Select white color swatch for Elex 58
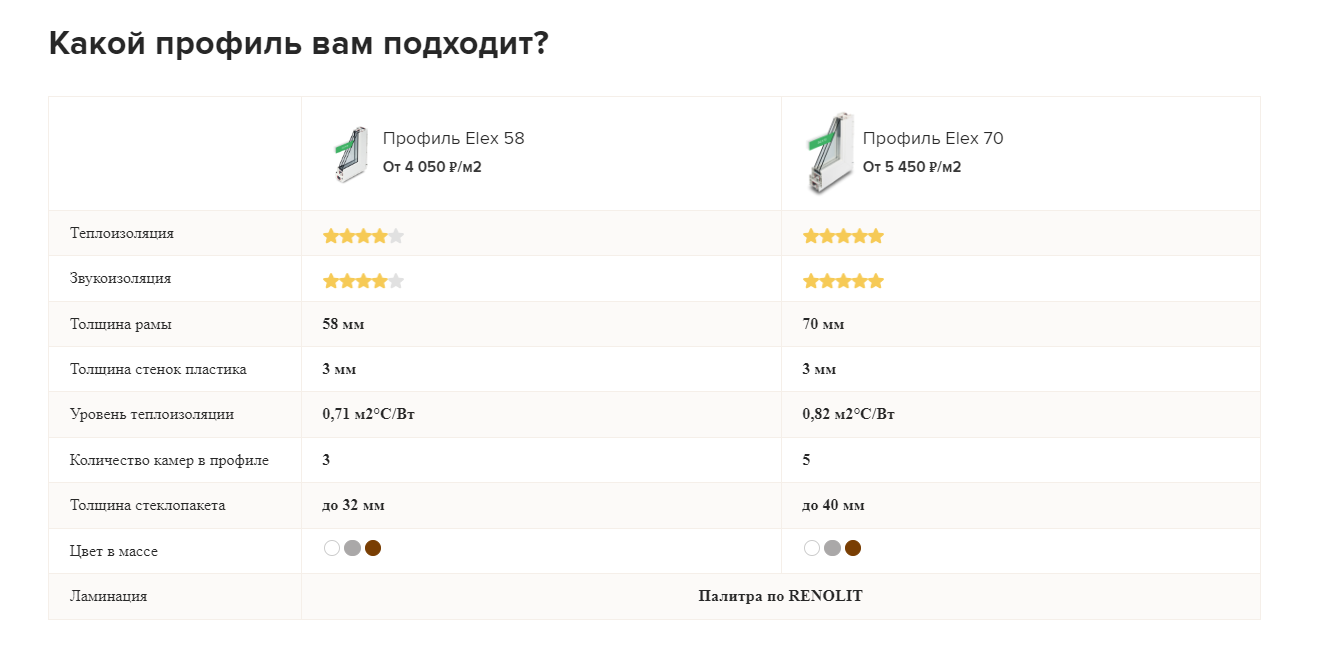Viewport: 1327px width, 655px height. tap(332, 548)
